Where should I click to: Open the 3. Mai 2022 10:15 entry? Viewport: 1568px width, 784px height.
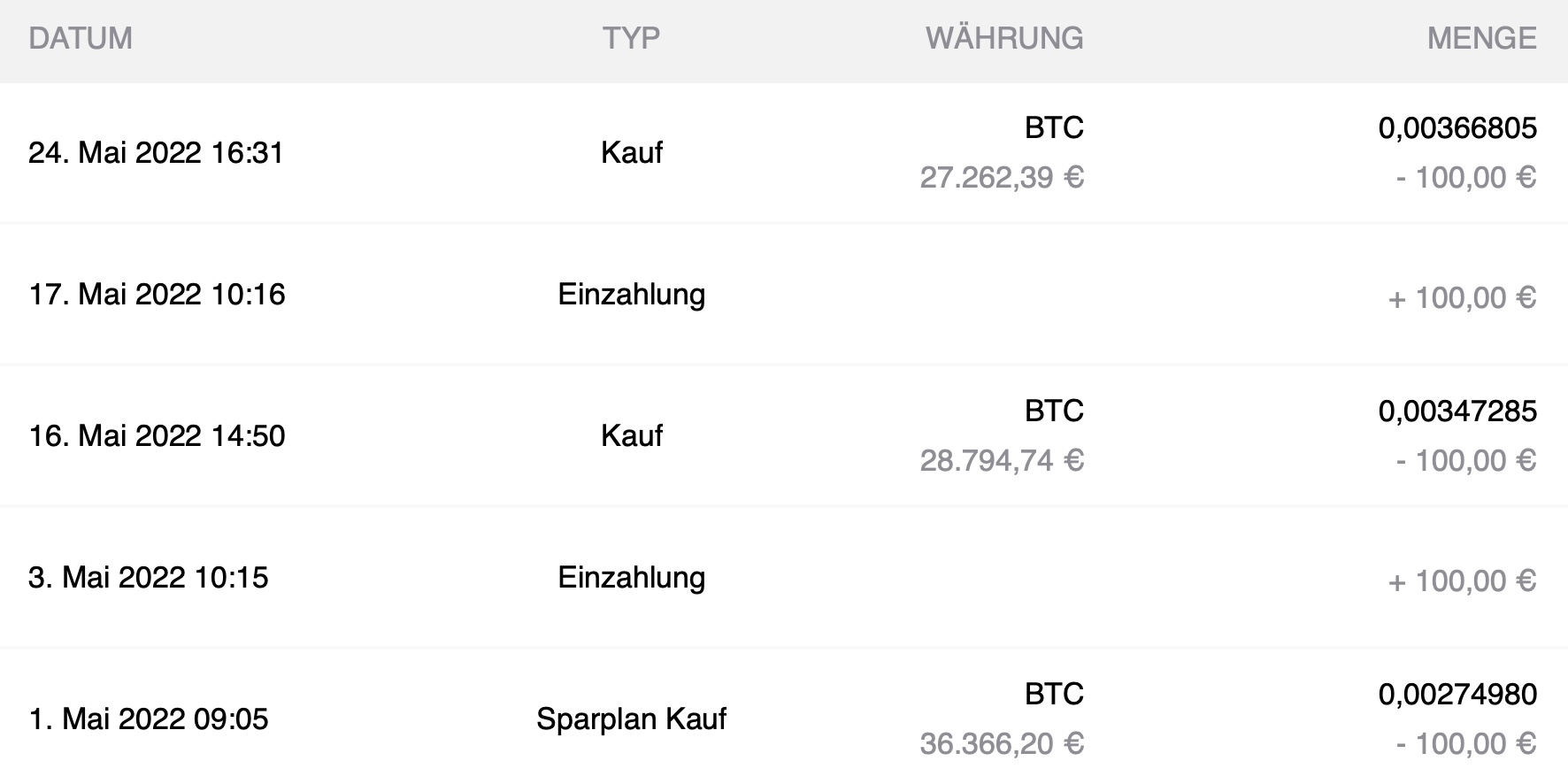[148, 577]
